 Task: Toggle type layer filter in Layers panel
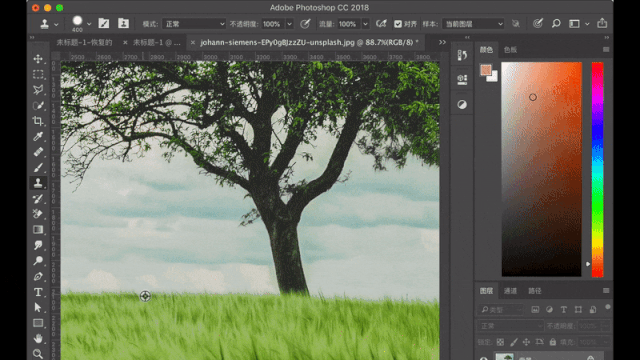564,310
